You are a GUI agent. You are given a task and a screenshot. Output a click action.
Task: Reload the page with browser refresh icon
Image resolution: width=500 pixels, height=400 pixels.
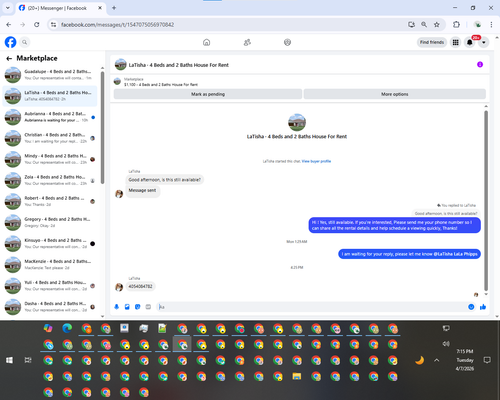[x=37, y=24]
